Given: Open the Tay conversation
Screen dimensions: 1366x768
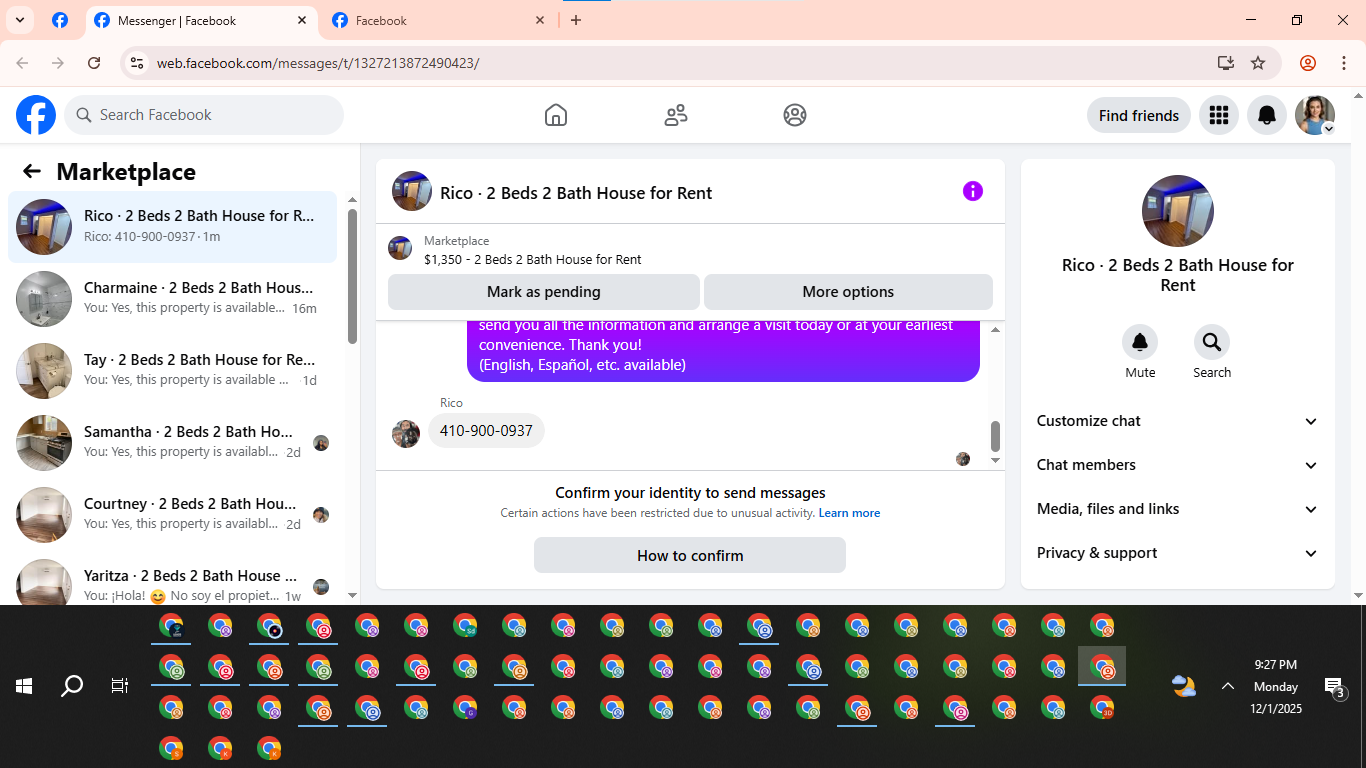Looking at the screenshot, I should point(172,371).
